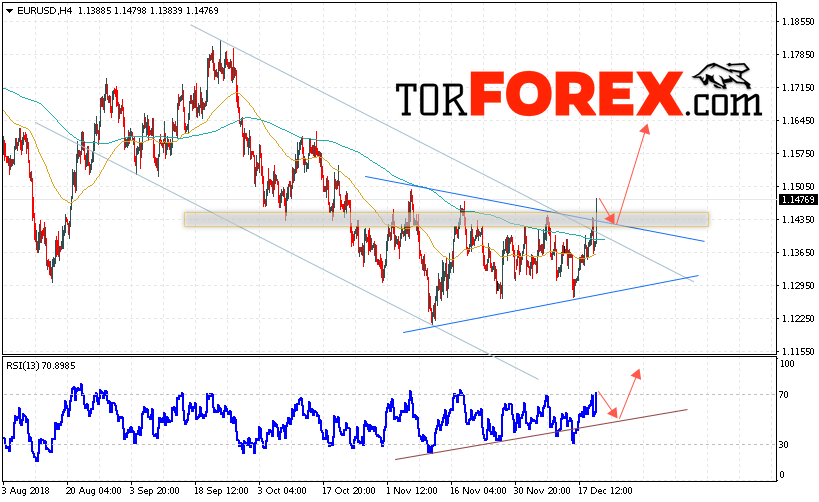Select the RSI 70 level label
Viewport: 819px width, 502px height.
point(783,395)
